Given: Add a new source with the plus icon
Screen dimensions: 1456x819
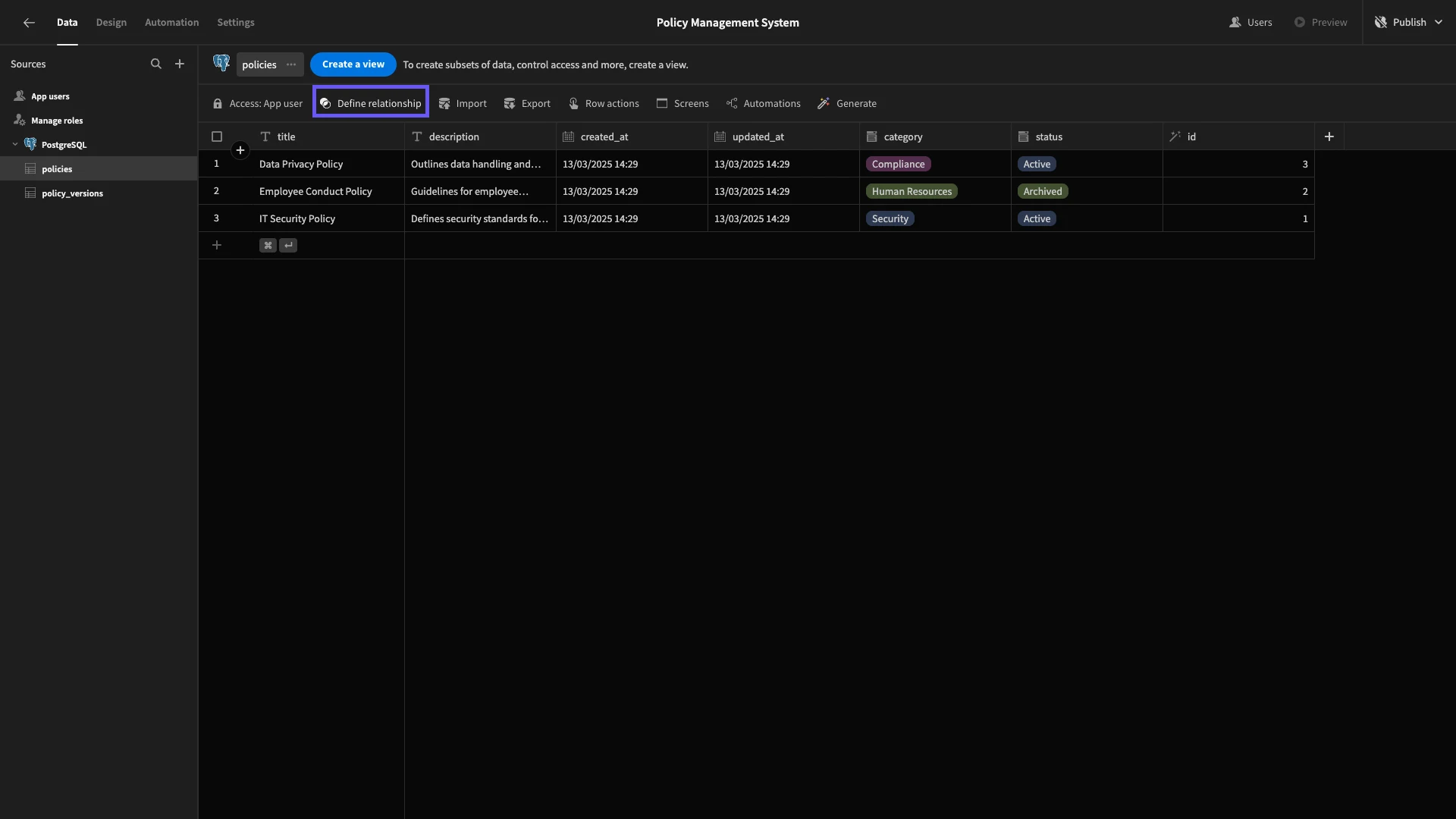Looking at the screenshot, I should pos(180,64).
